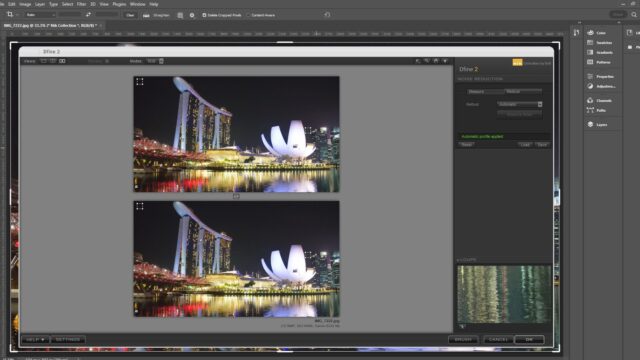
Task: Reset crop with the undo arrow icon
Action: (327, 15)
